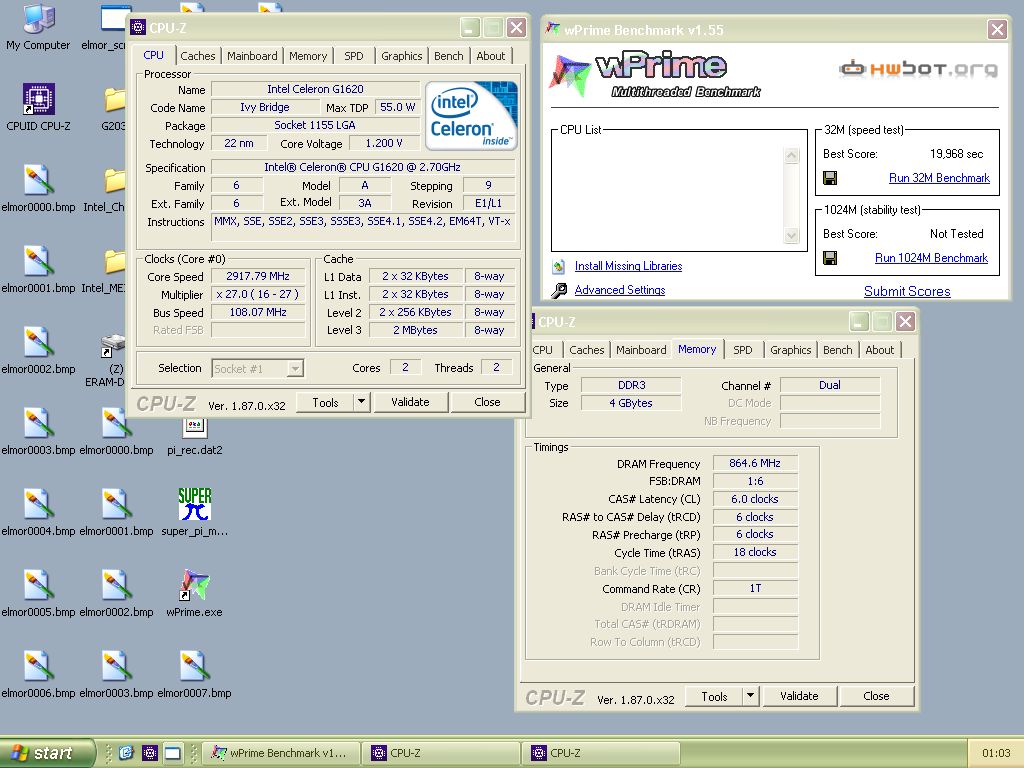The width and height of the screenshot is (1024, 768).
Task: Click Run 32M Benchmark link
Action: (x=939, y=178)
